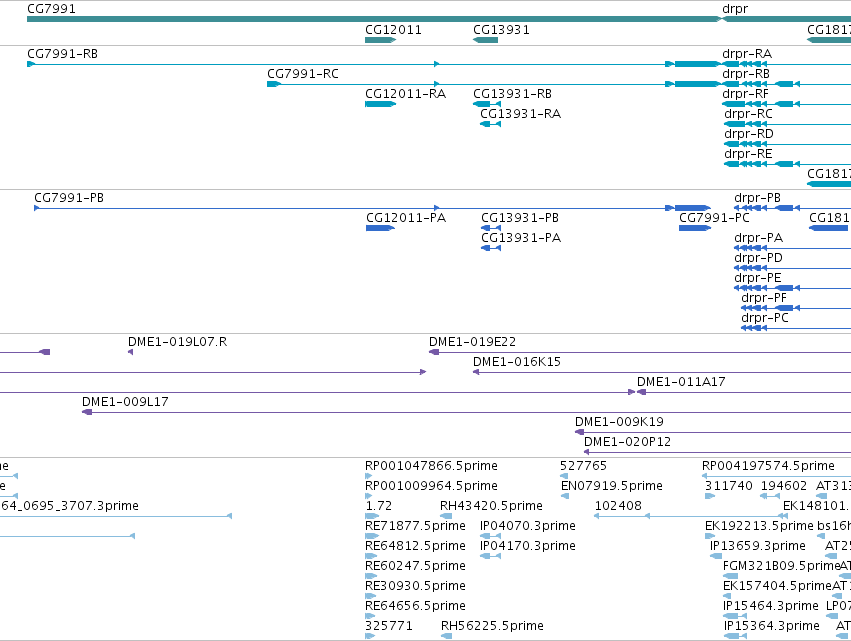
Task: Click transcript CG7991-RB
Action: (x=62, y=54)
